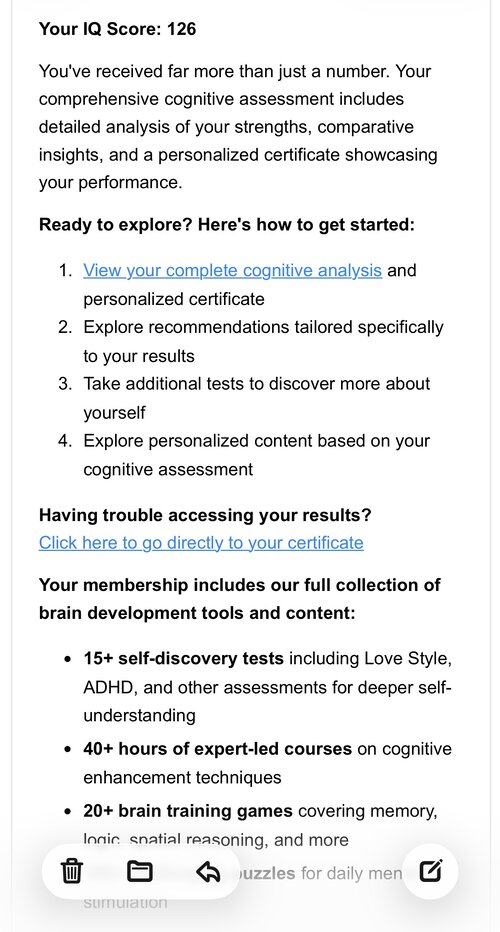Click the faded 'stimulation' text at bottom

point(125,903)
